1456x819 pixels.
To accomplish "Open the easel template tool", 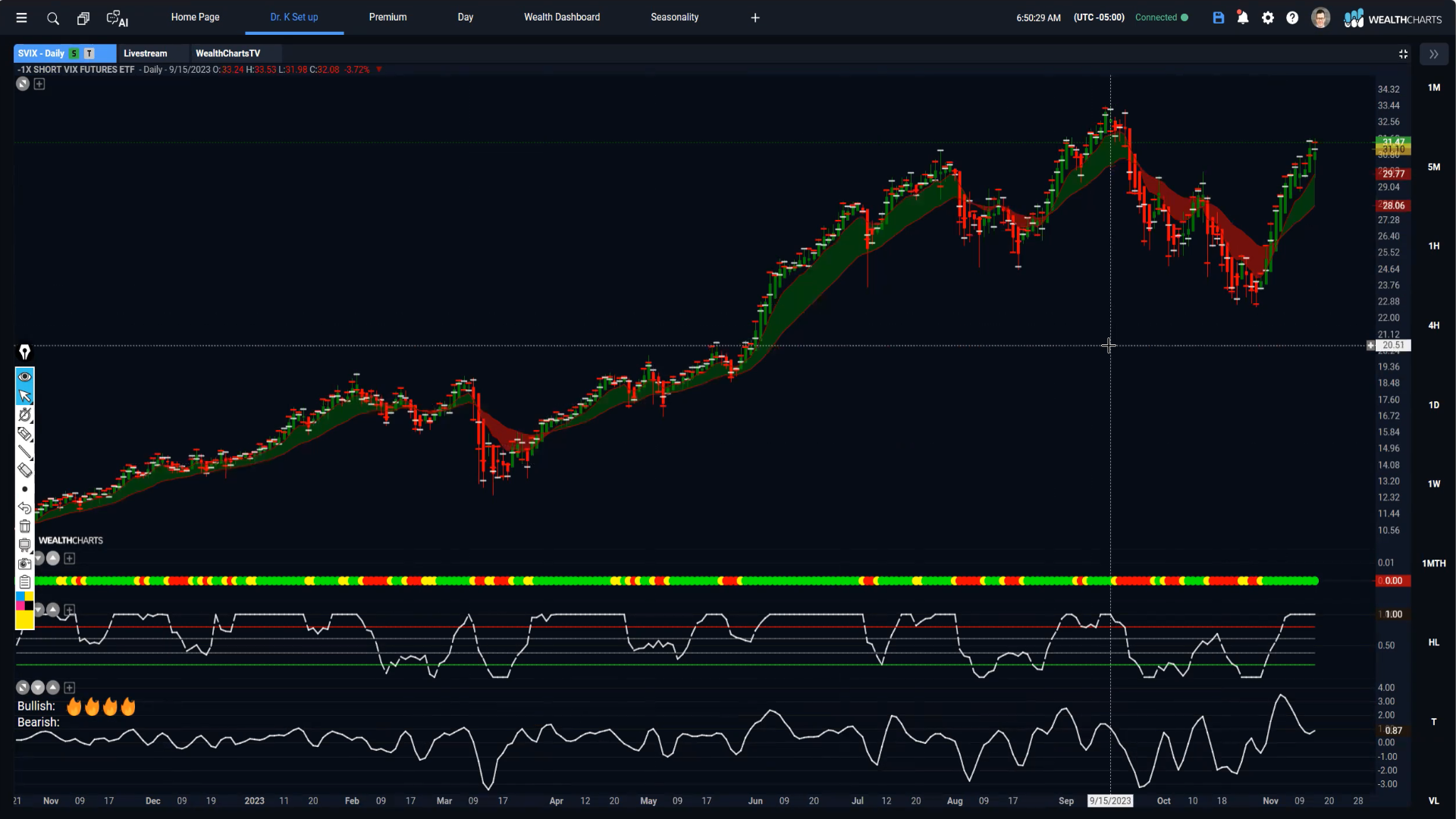I will (x=24, y=545).
